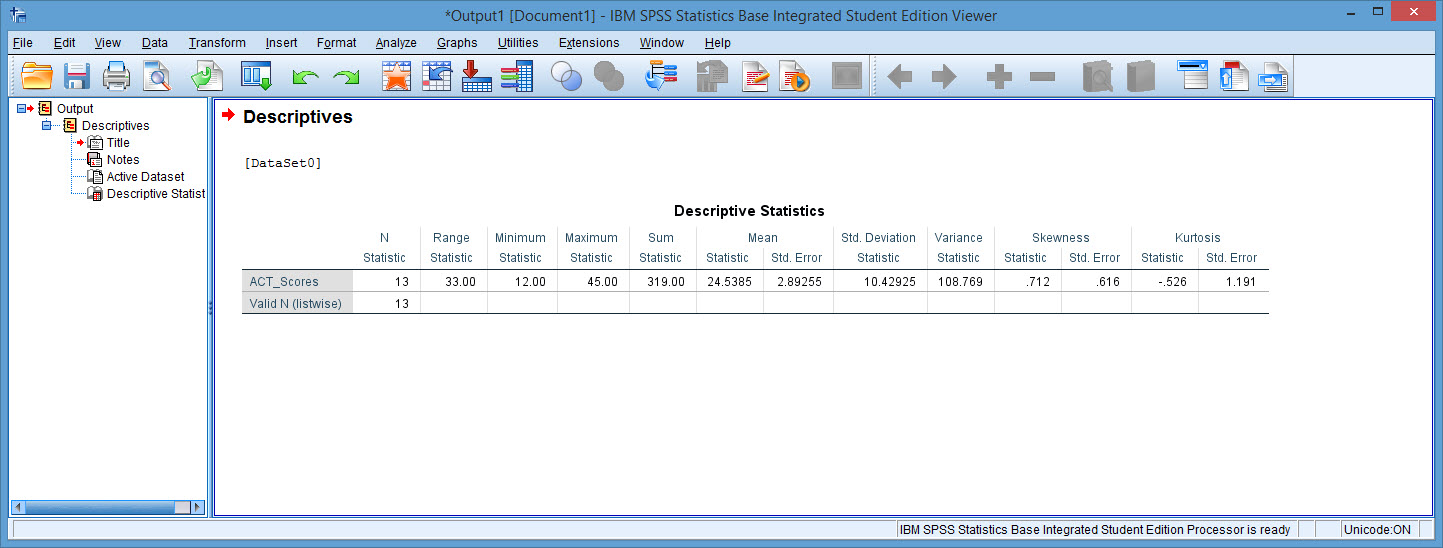The width and height of the screenshot is (1443, 548).
Task: Recall recently used dialogs
Action: click(257, 77)
